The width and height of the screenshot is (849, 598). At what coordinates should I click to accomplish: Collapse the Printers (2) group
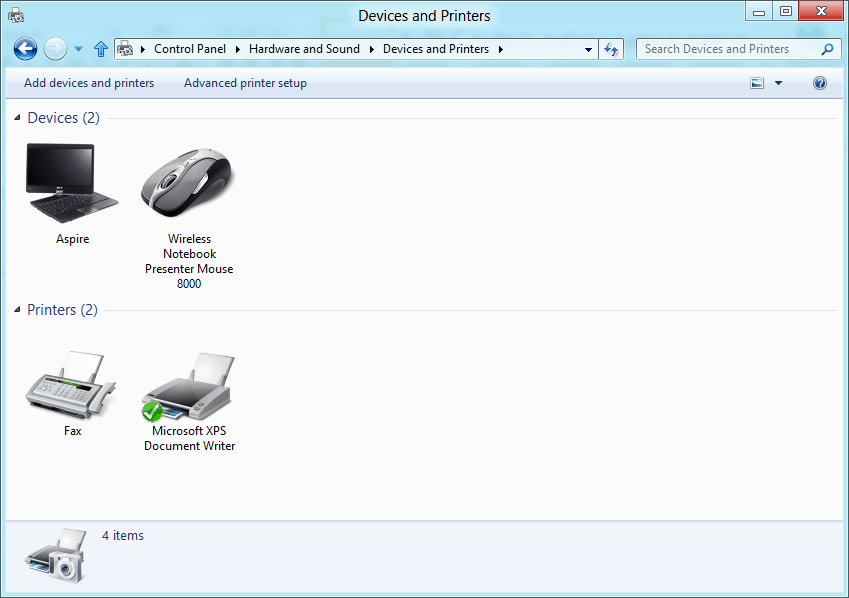click(x=17, y=310)
